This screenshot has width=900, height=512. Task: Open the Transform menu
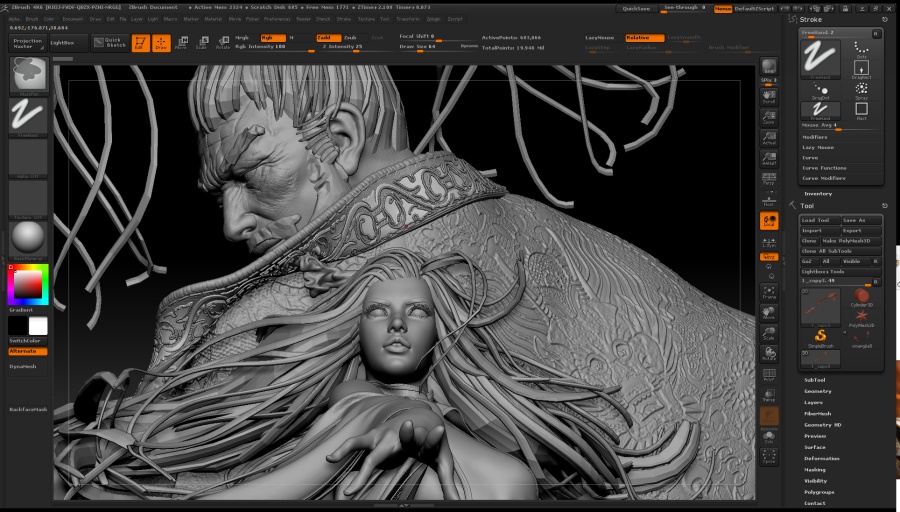point(408,19)
